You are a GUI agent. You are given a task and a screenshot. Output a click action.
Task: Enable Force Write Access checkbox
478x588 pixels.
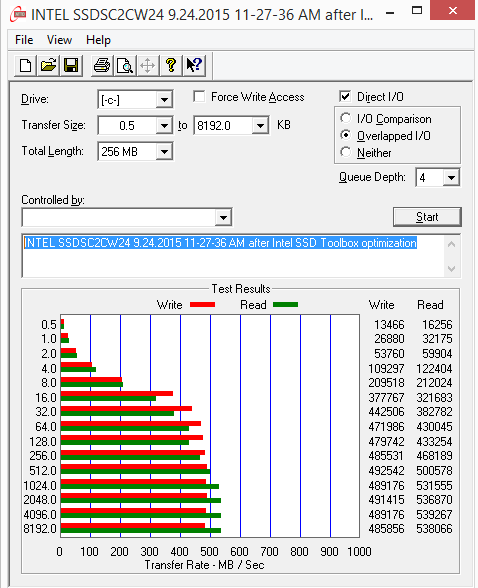click(199, 96)
